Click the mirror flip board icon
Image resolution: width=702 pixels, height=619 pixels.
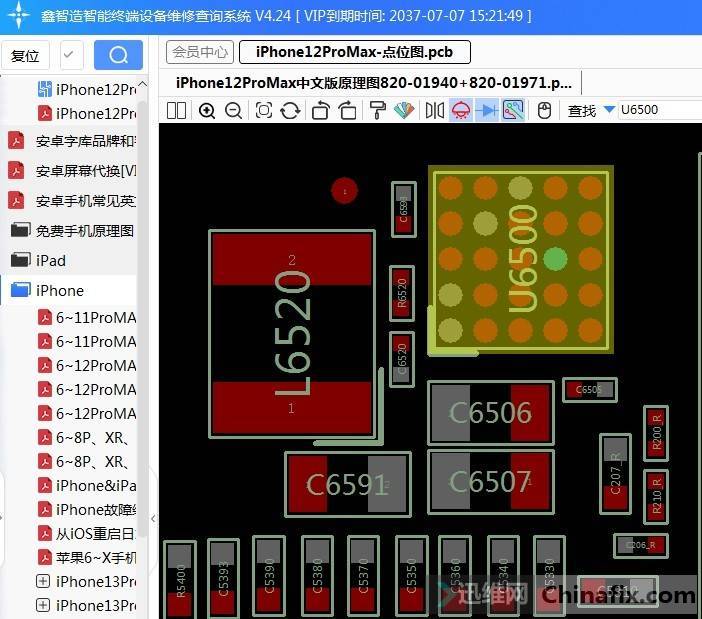(435, 110)
